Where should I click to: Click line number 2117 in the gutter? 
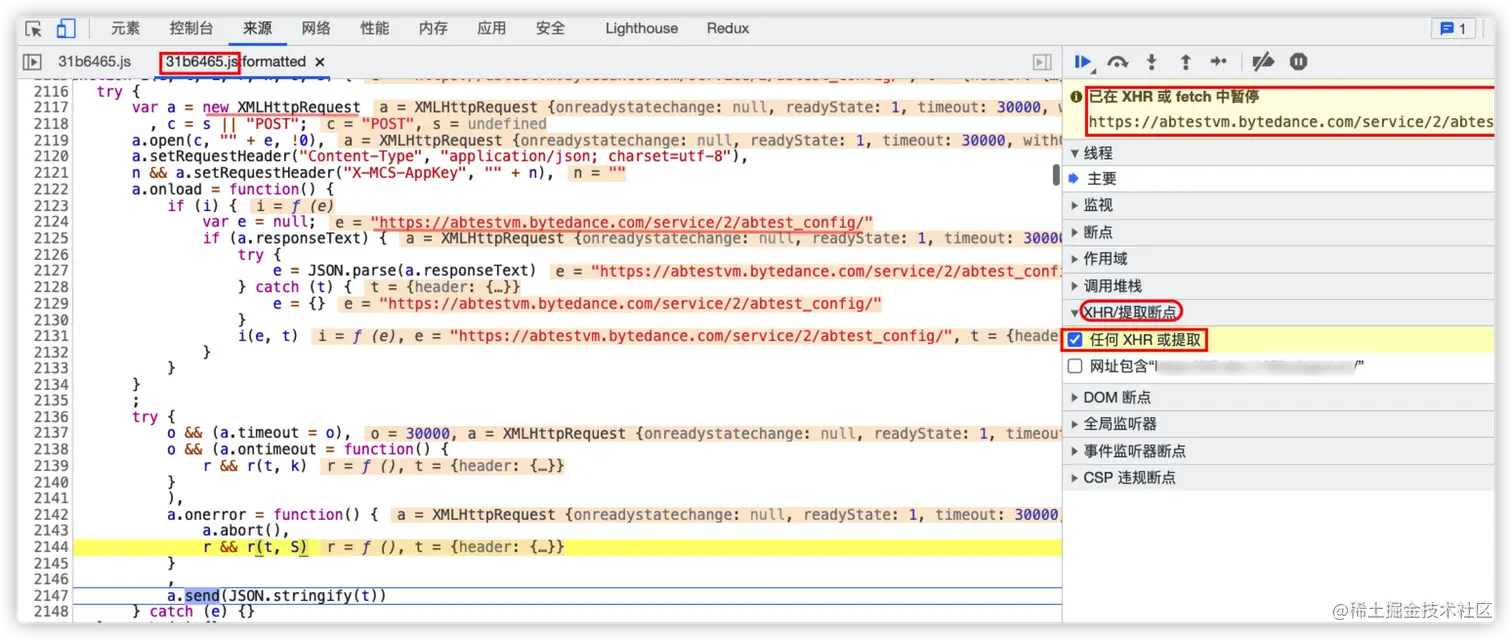pos(50,108)
